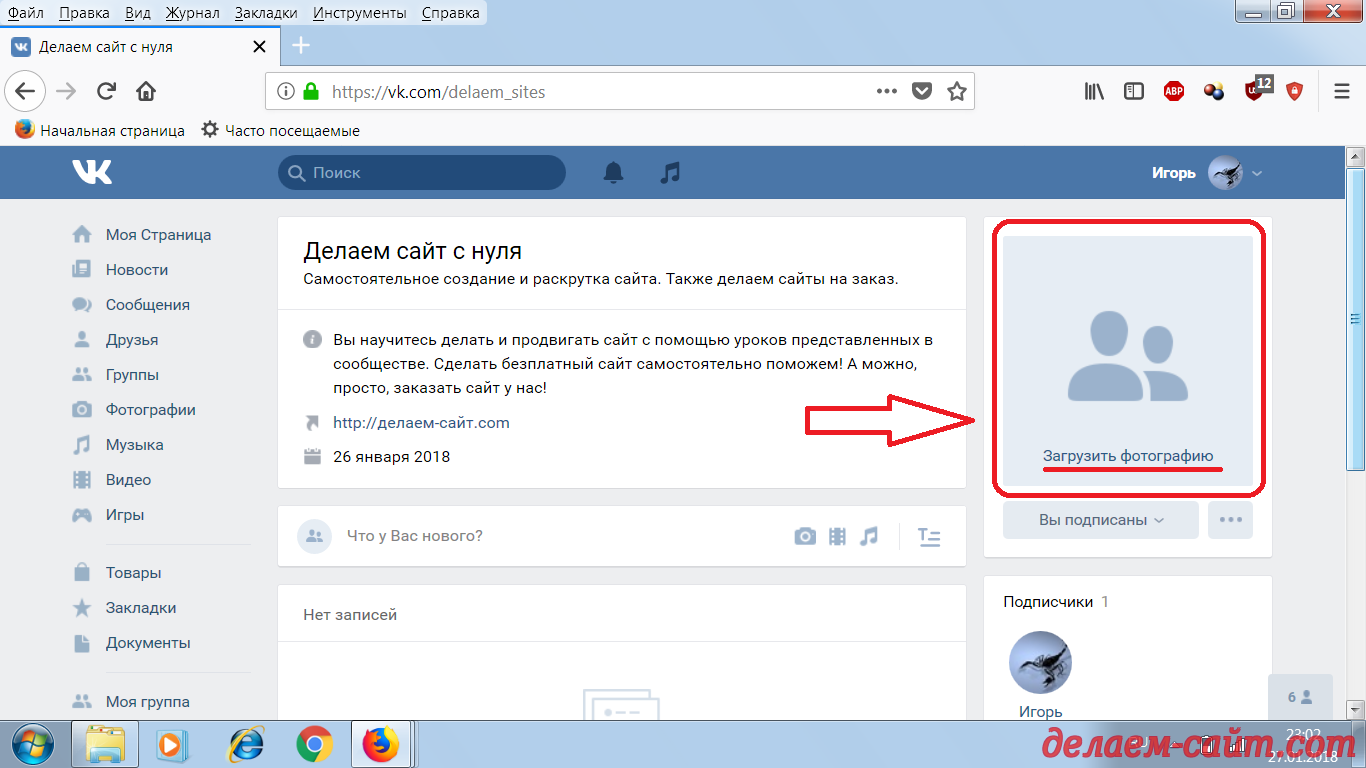Open the community three-dot actions menu
This screenshot has height=768, width=1366.
[1230, 520]
